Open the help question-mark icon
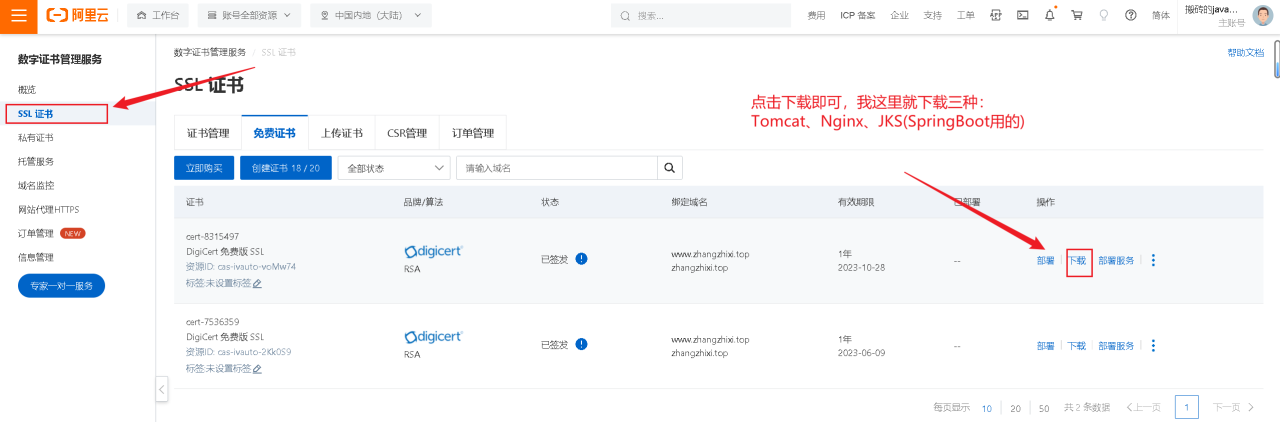 [x=1131, y=15]
